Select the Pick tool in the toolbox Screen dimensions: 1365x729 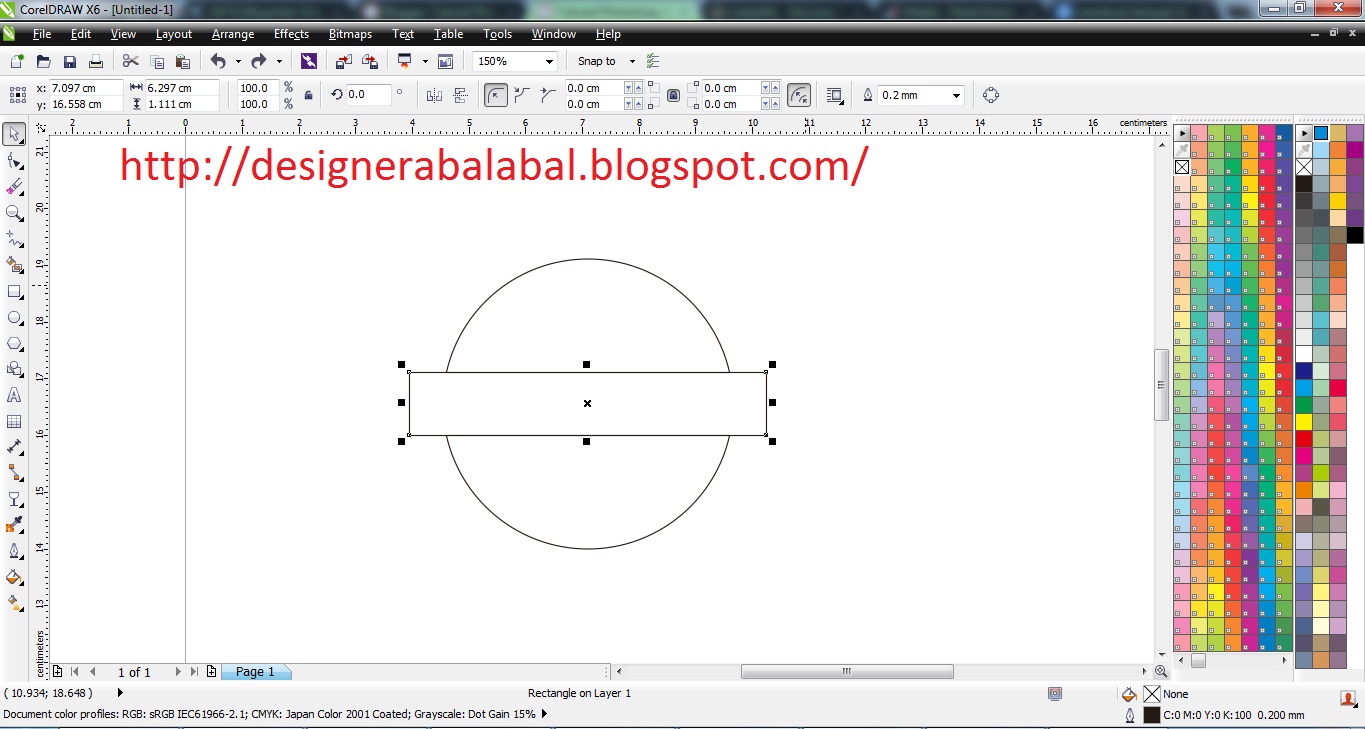15,134
